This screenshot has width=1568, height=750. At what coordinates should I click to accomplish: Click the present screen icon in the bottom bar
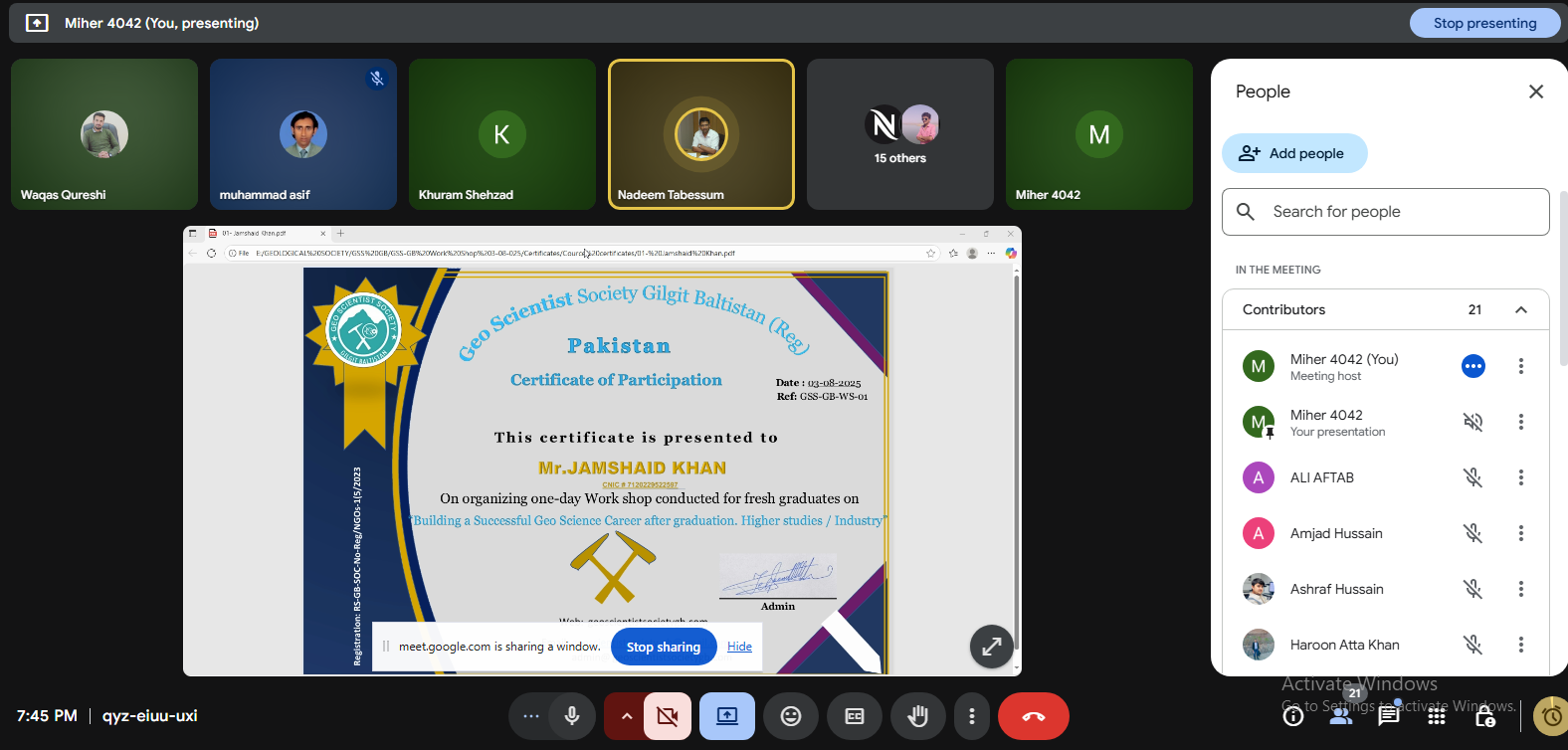click(727, 716)
